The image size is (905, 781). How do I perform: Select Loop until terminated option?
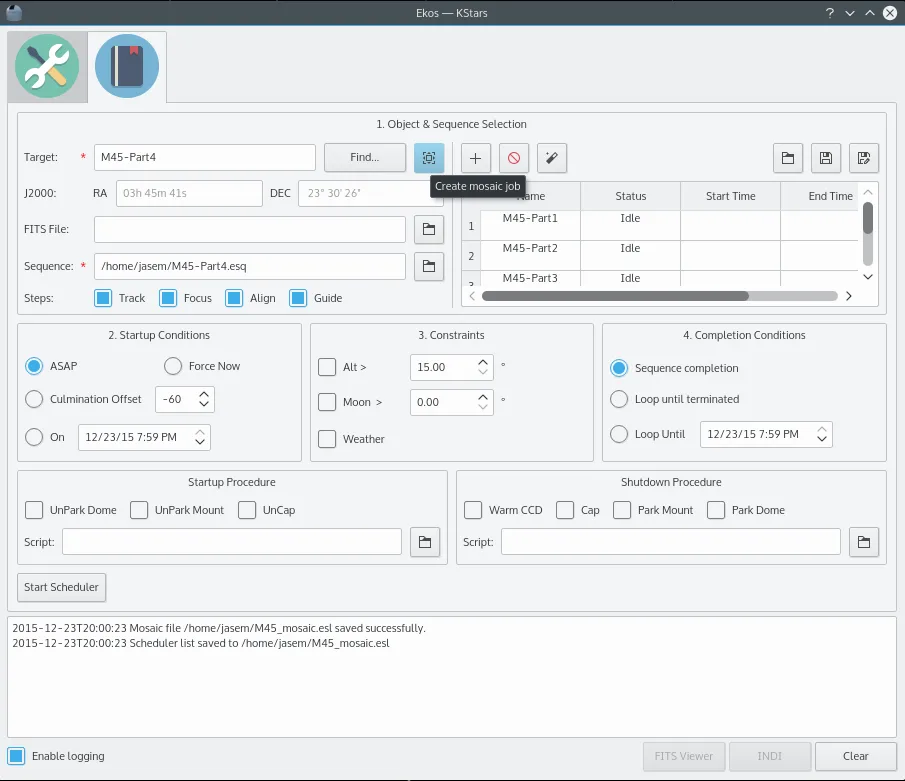click(619, 399)
